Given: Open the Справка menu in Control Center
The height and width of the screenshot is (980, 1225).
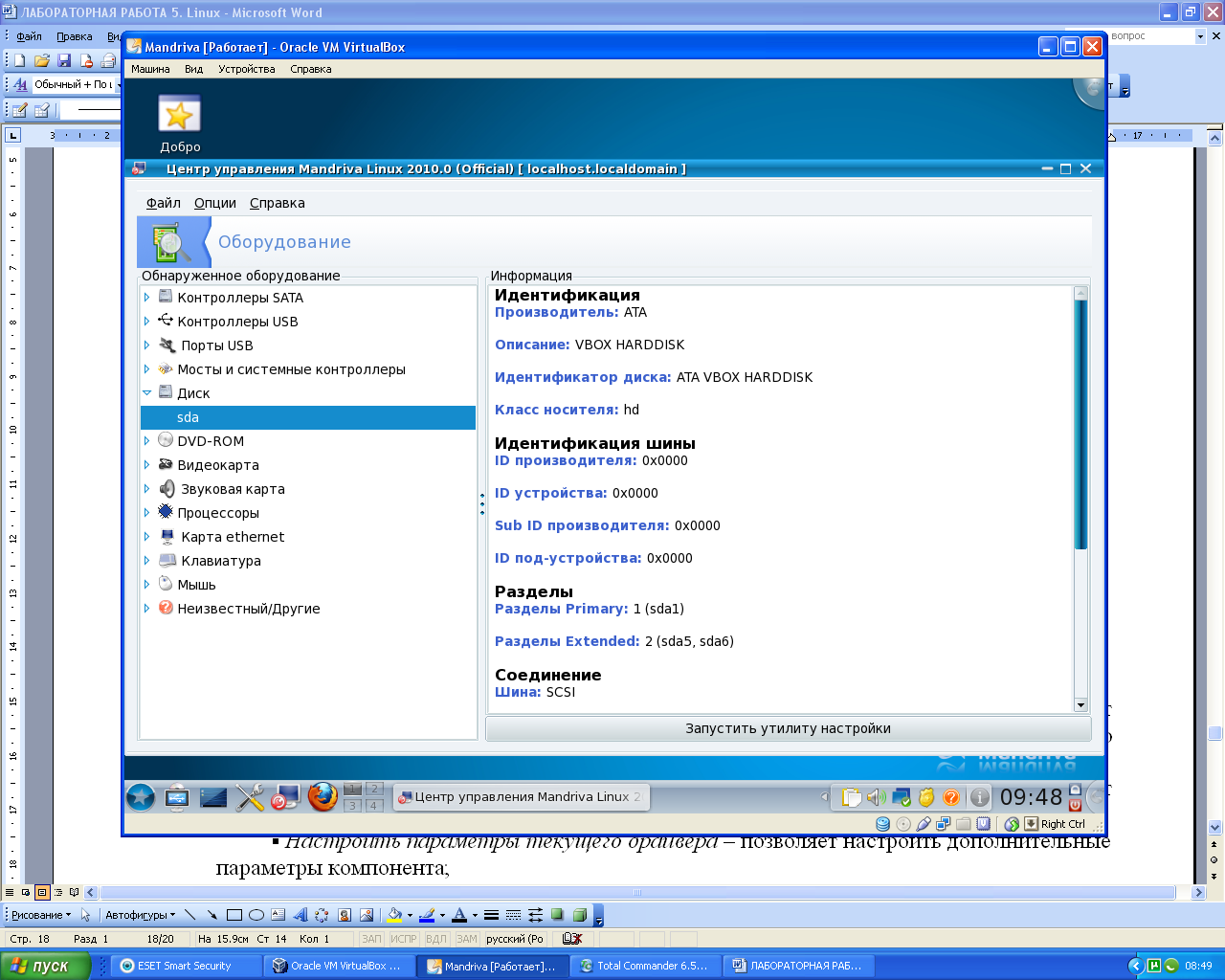Looking at the screenshot, I should (x=278, y=203).
